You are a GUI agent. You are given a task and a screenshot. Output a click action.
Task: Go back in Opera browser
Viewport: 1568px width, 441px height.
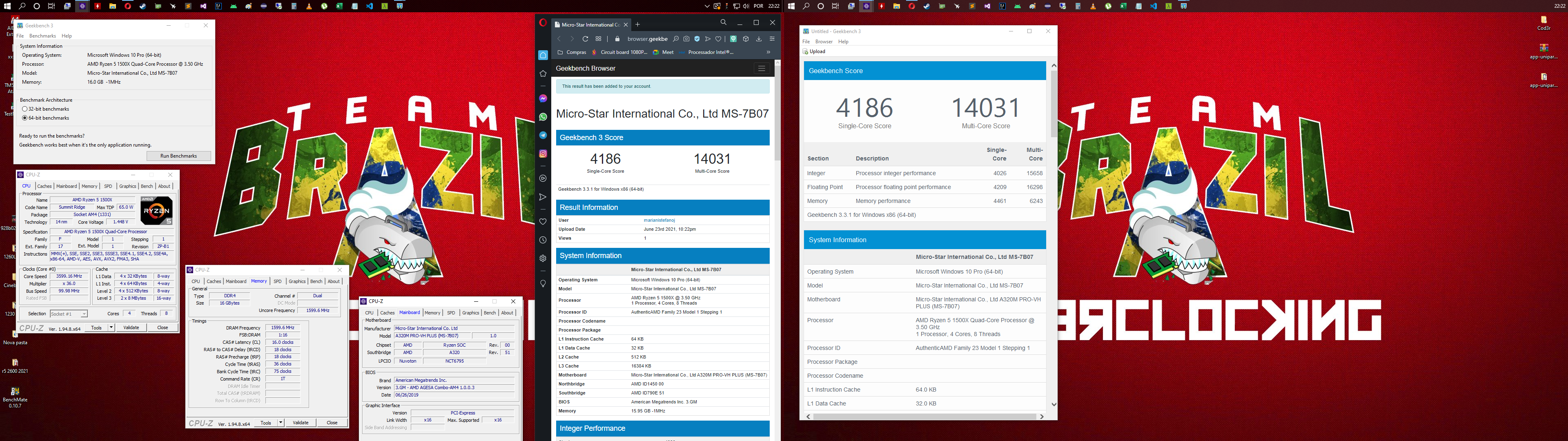click(x=559, y=39)
